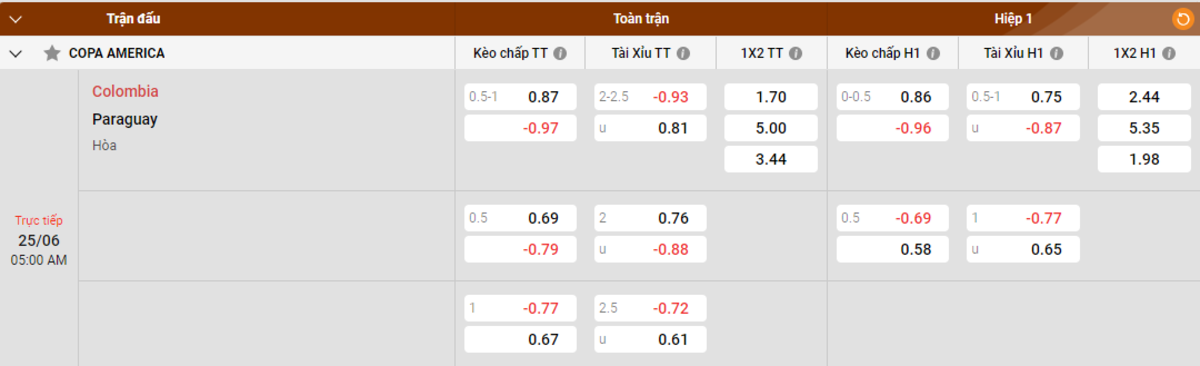1200x366 pixels.
Task: Pick 1X2 TT odds 1.70
Action: pos(771,97)
